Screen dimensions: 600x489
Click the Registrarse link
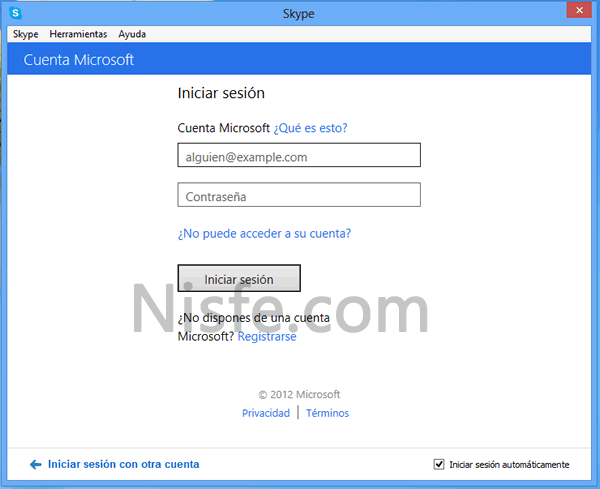coord(267,336)
